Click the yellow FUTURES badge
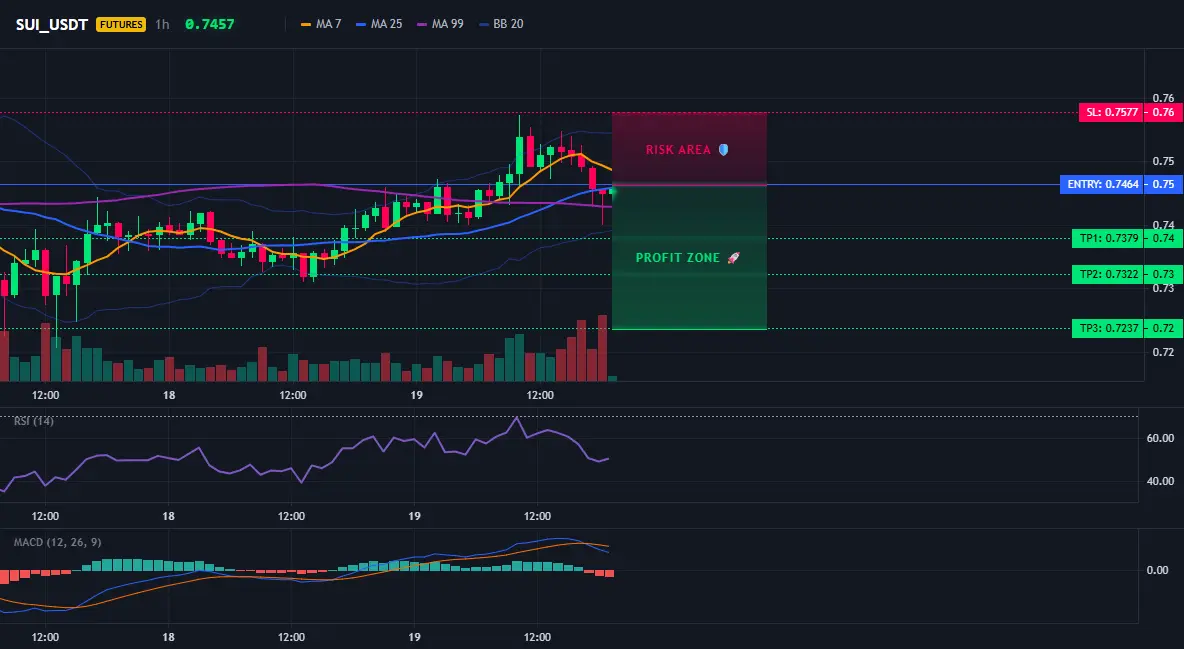Viewport: 1184px width, 649px height. tap(121, 24)
